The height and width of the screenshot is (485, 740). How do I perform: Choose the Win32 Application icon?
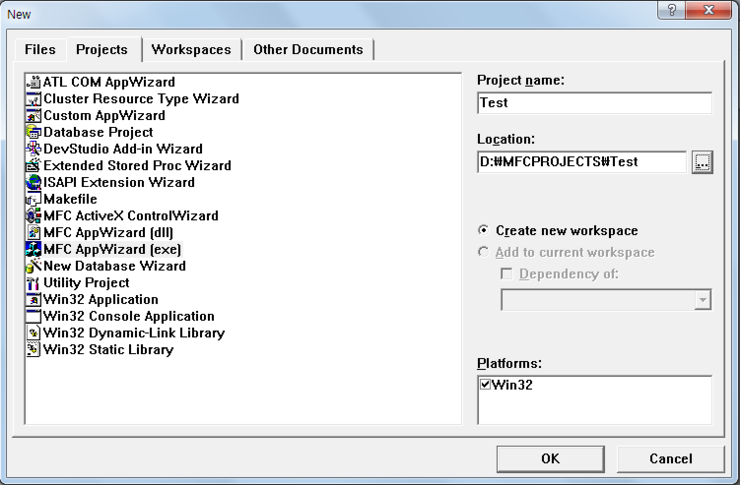tap(34, 300)
